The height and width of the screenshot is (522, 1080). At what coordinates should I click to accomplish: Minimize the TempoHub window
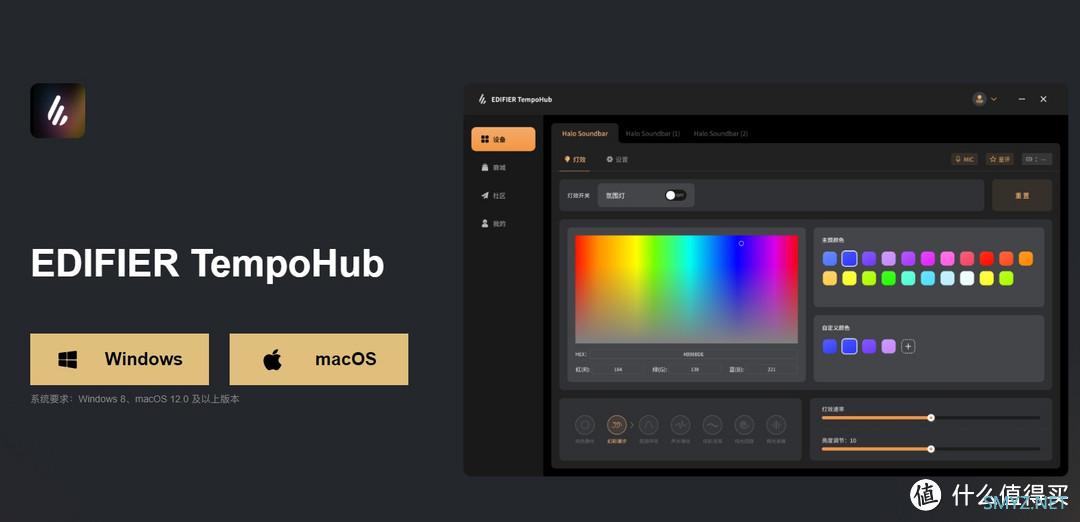click(x=1022, y=99)
